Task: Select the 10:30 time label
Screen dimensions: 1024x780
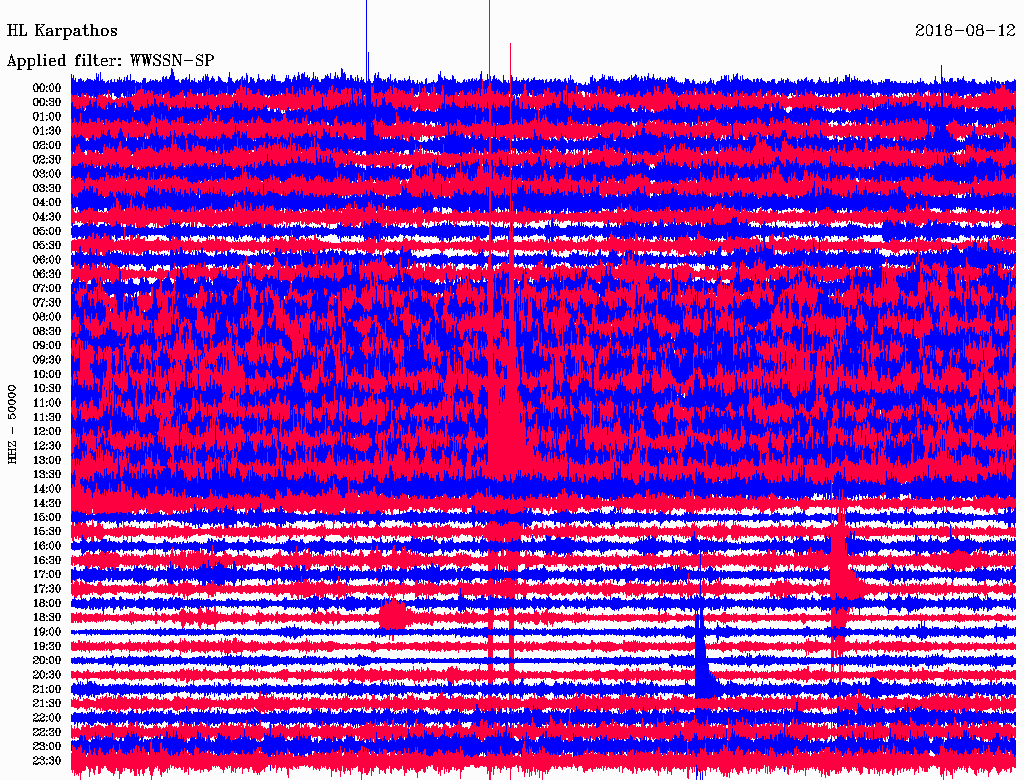Action: pos(47,389)
